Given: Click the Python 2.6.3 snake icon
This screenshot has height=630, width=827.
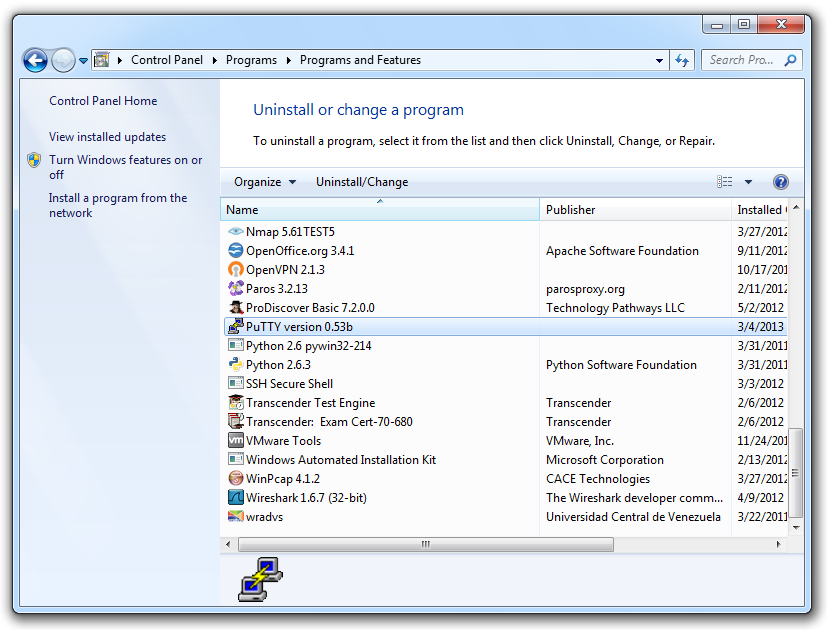Looking at the screenshot, I should pos(235,364).
